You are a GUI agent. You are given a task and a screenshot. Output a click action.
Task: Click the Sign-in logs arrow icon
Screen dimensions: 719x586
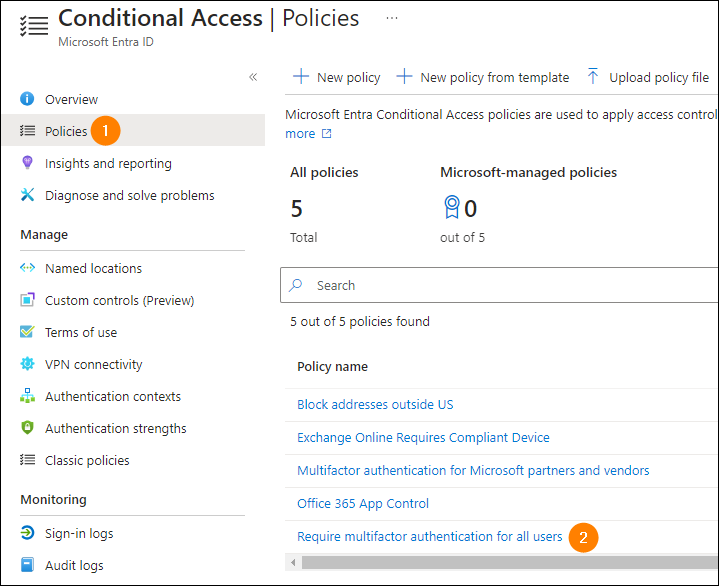27,533
